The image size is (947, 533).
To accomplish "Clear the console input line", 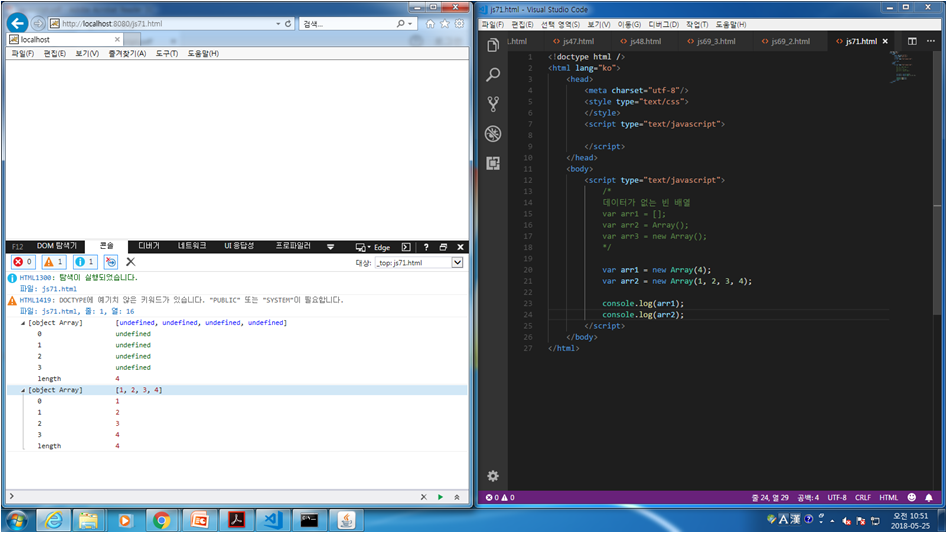I will point(423,497).
